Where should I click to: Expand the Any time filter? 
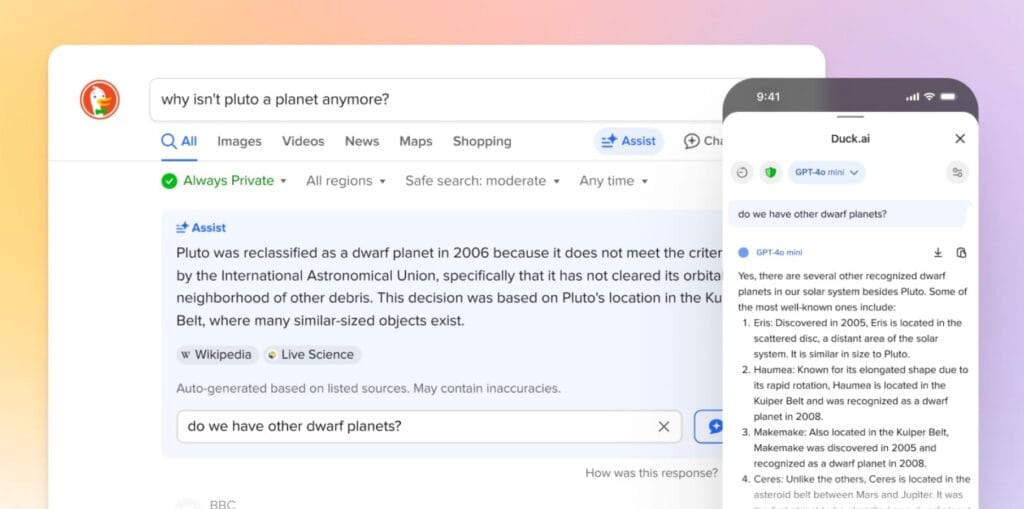(613, 181)
